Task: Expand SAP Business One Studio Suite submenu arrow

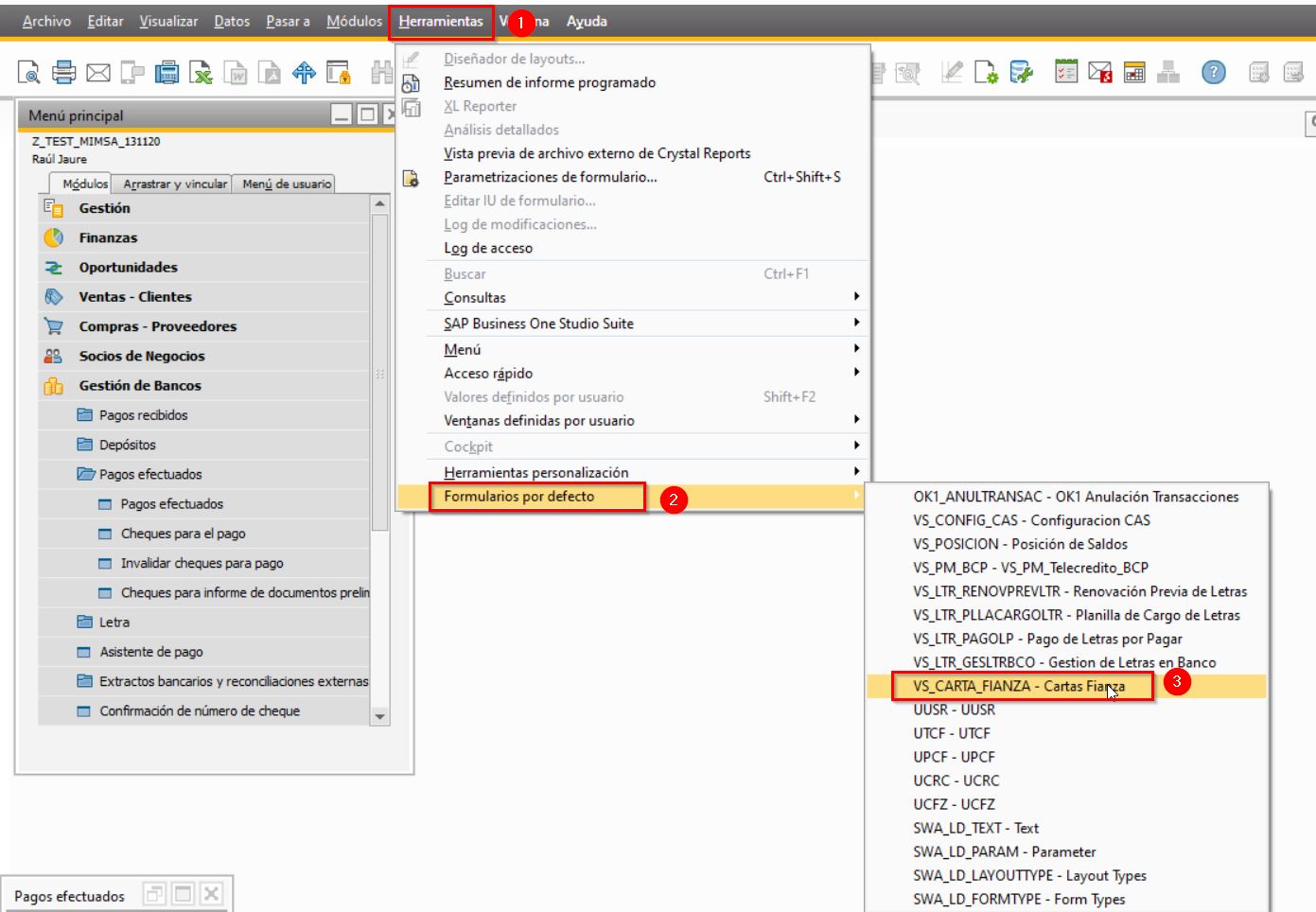Action: [856, 323]
